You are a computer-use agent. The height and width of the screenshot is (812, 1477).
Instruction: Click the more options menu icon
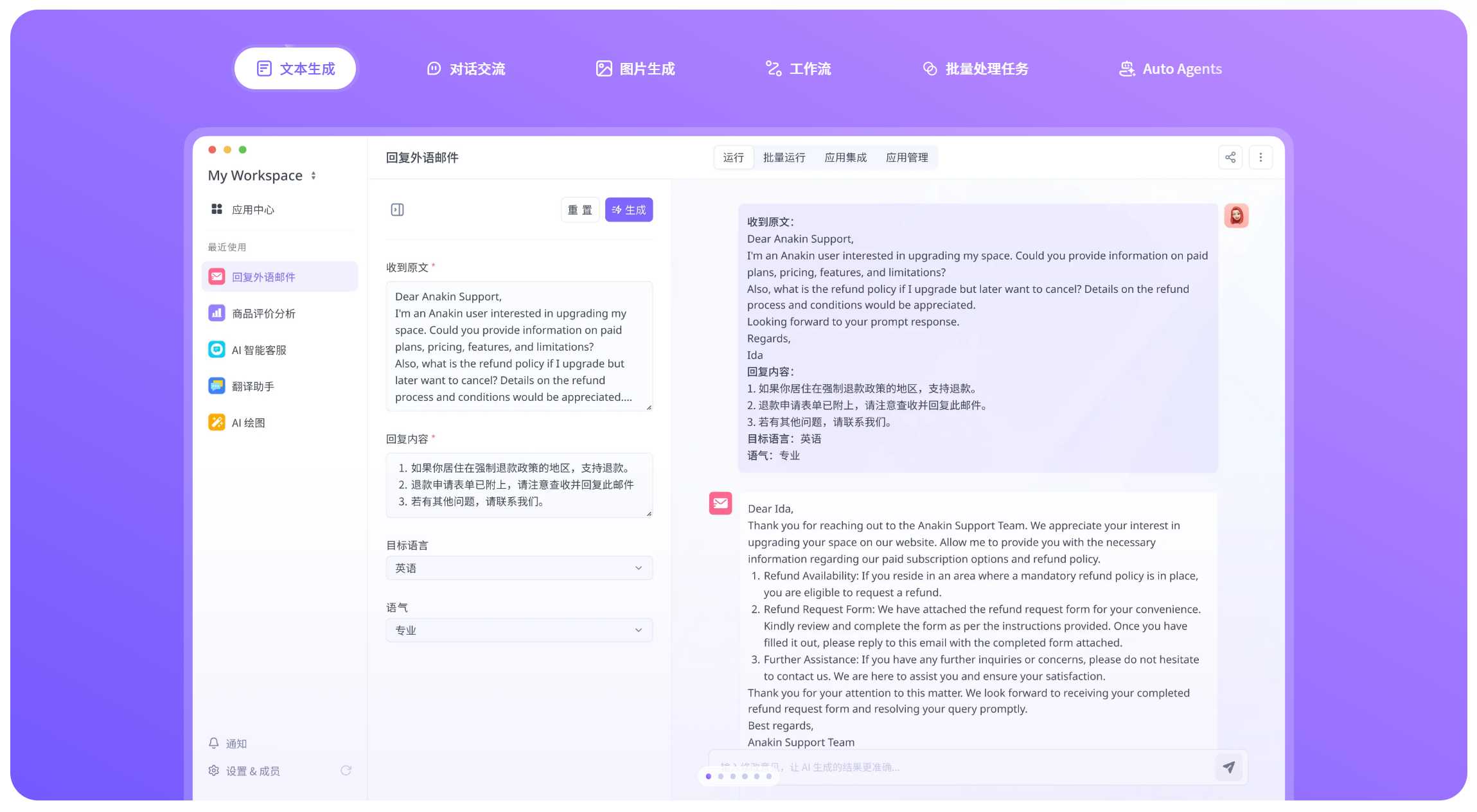[1260, 157]
